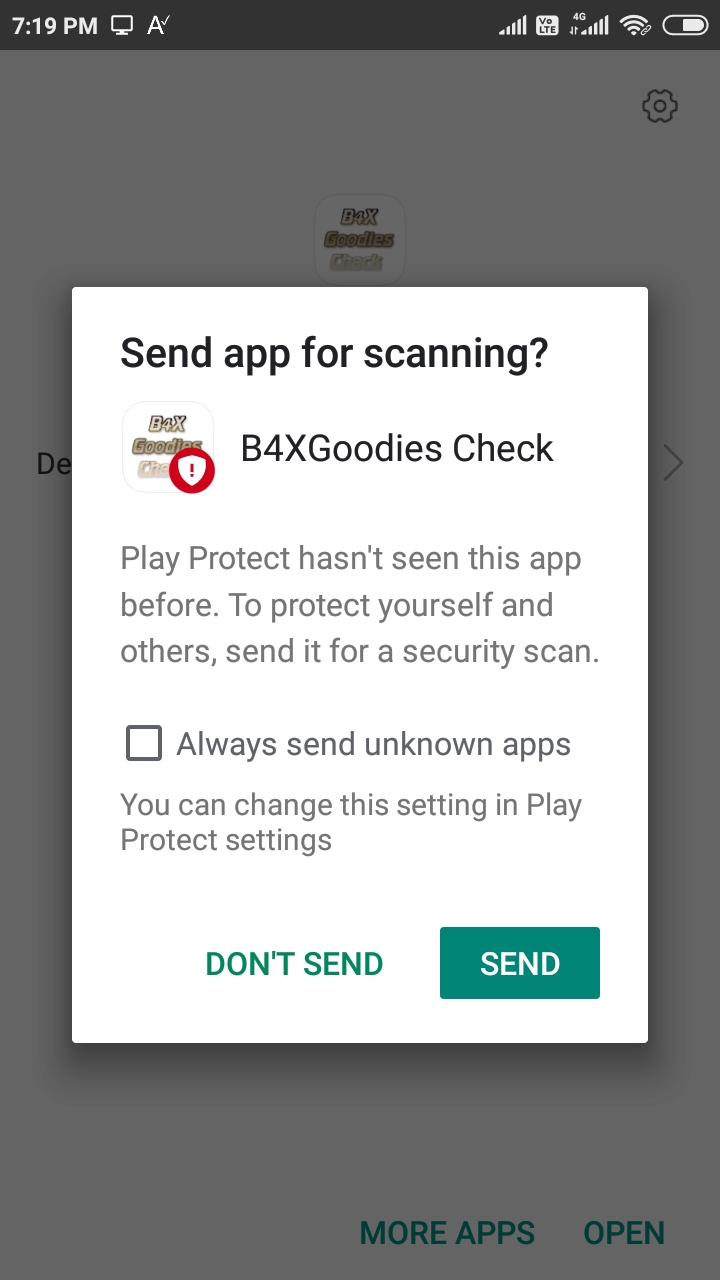Tap the screen cast monitor status icon
The width and height of the screenshot is (720, 1280).
tap(122, 26)
